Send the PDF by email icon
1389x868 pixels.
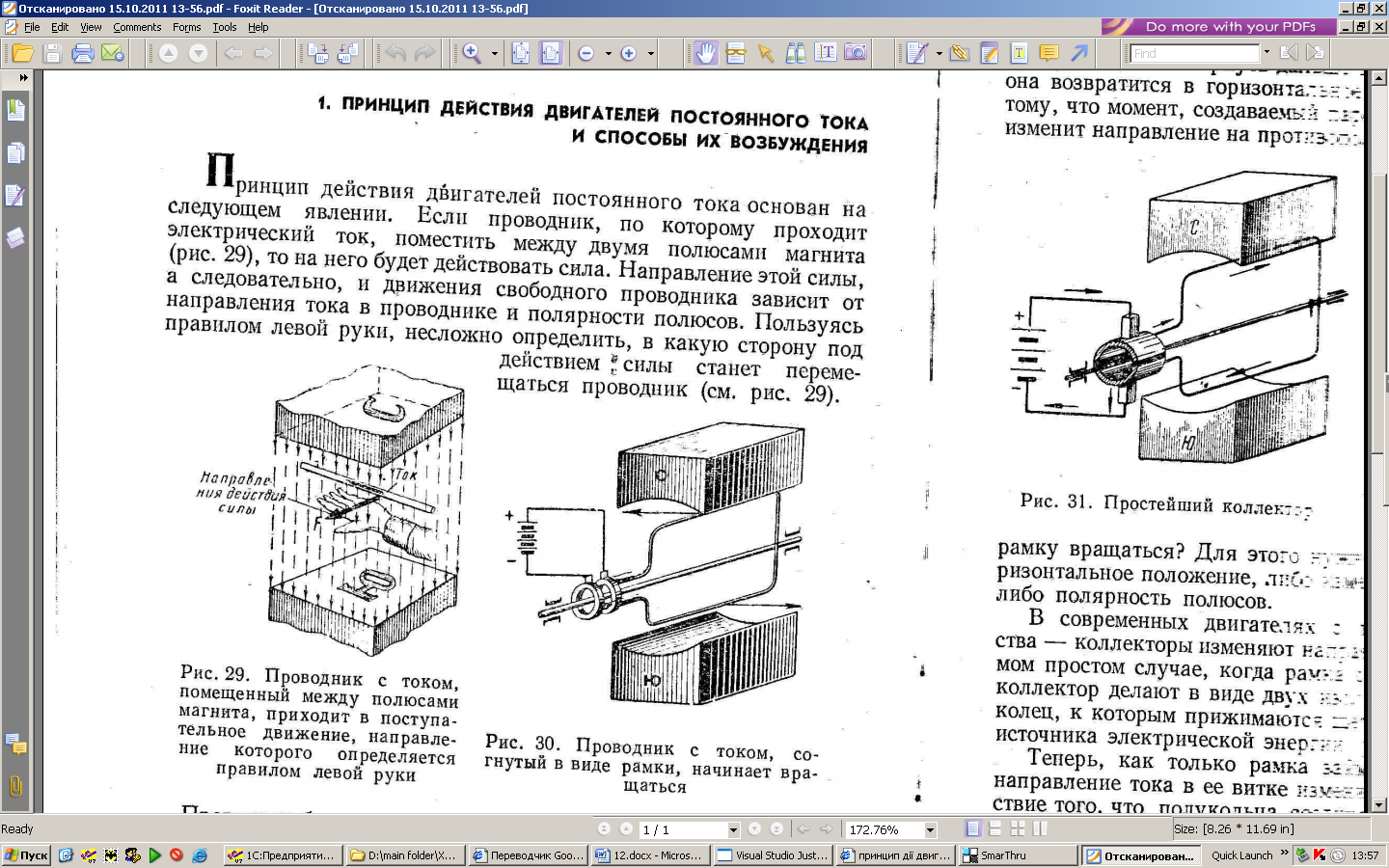click(x=113, y=53)
